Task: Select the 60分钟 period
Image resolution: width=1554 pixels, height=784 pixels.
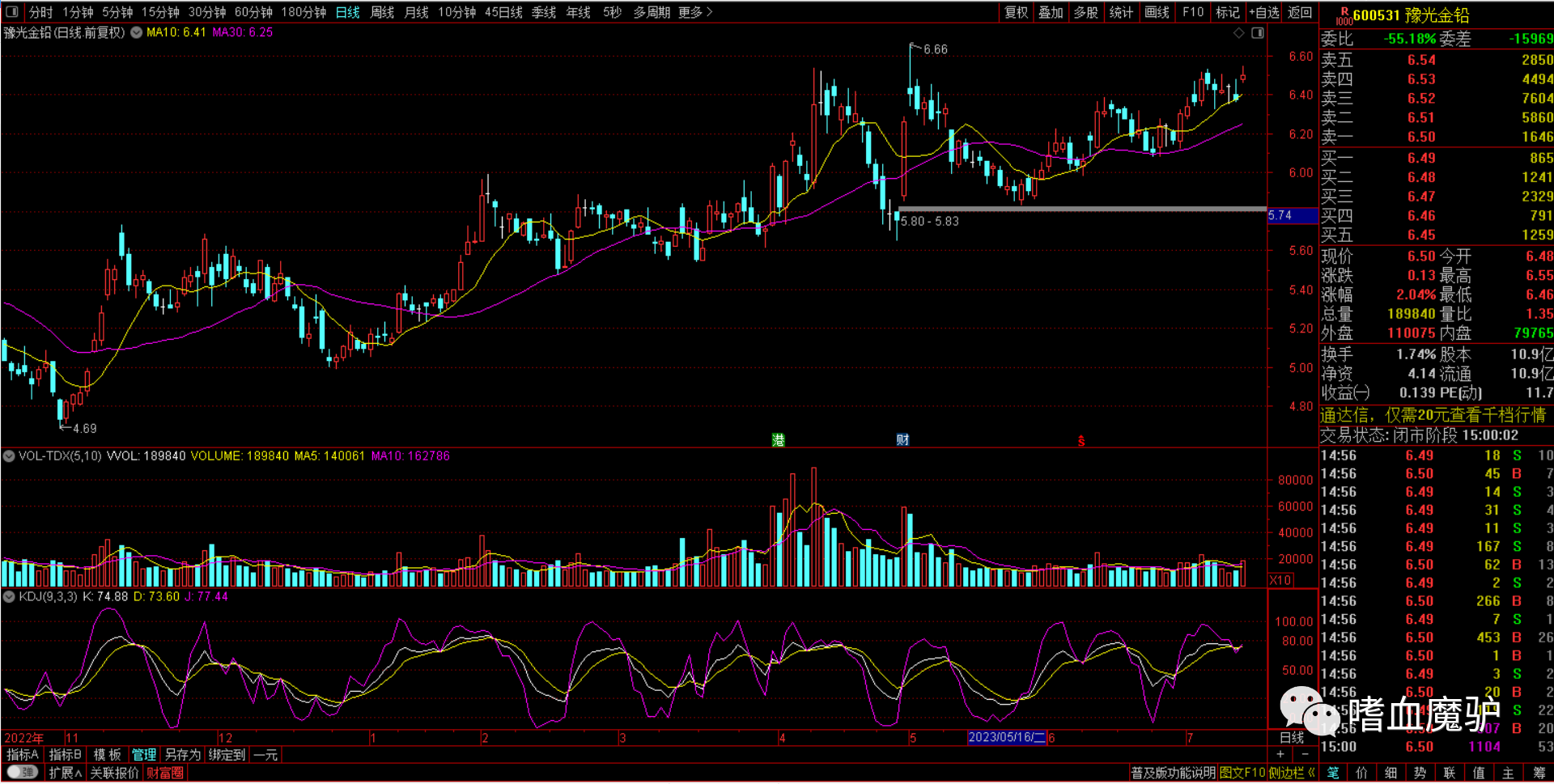Action: [253, 12]
